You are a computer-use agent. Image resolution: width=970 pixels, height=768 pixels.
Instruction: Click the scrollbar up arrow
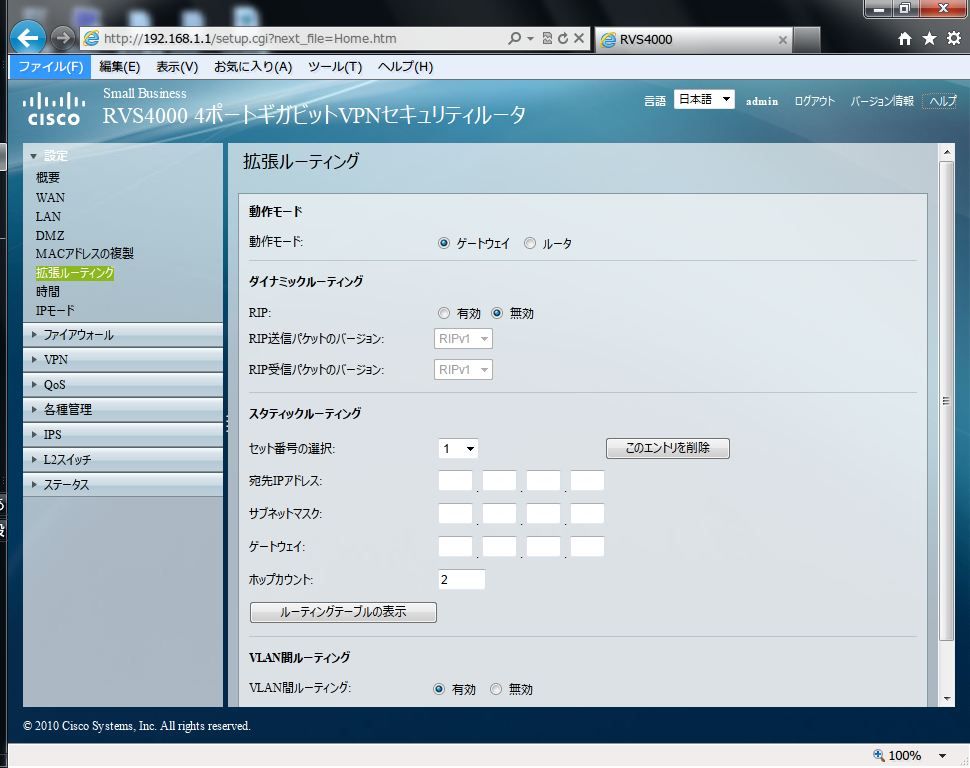pyautogui.click(x=946, y=151)
